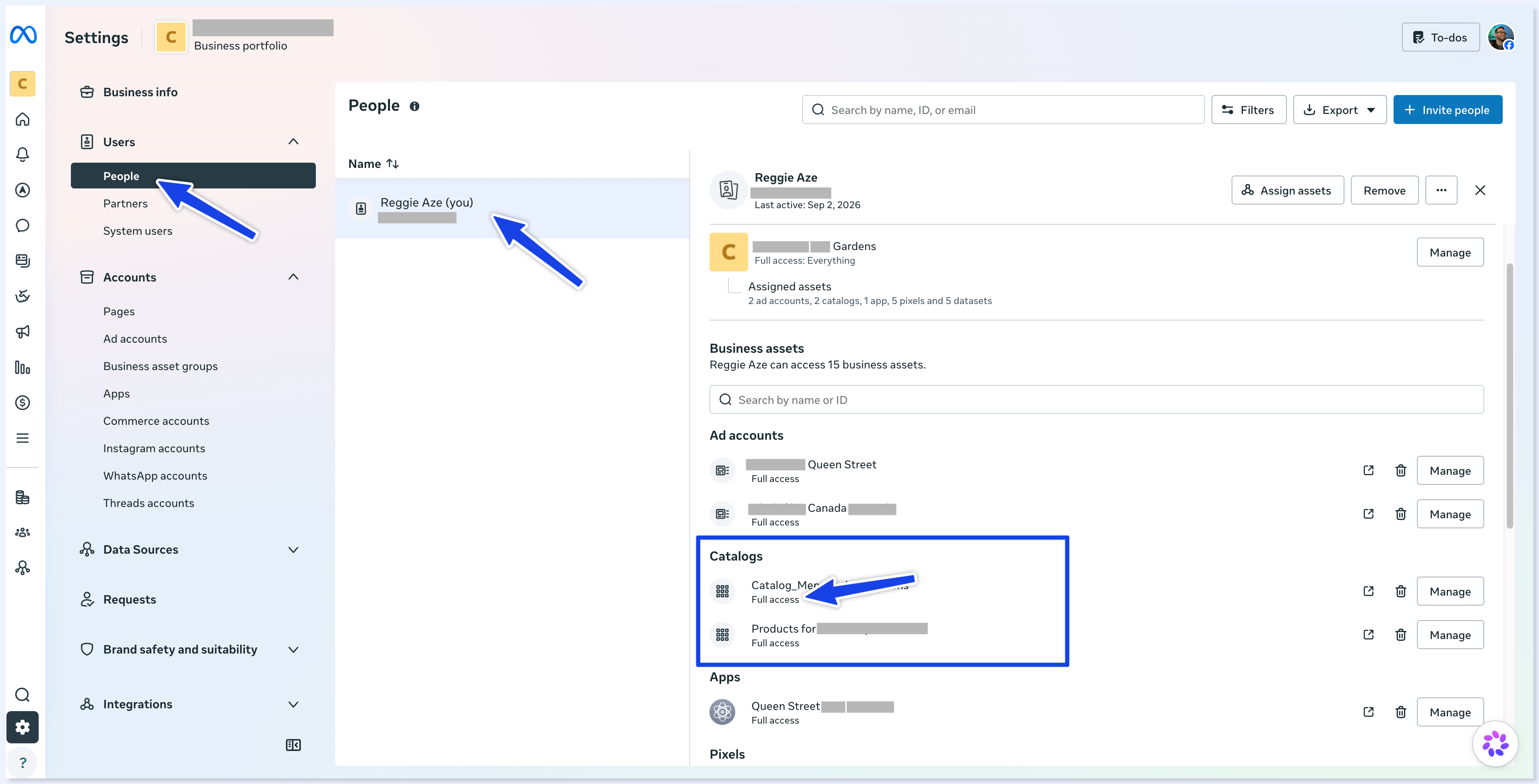Open Ad accounts under Accounts
This screenshot has width=1539, height=784.
[x=135, y=339]
